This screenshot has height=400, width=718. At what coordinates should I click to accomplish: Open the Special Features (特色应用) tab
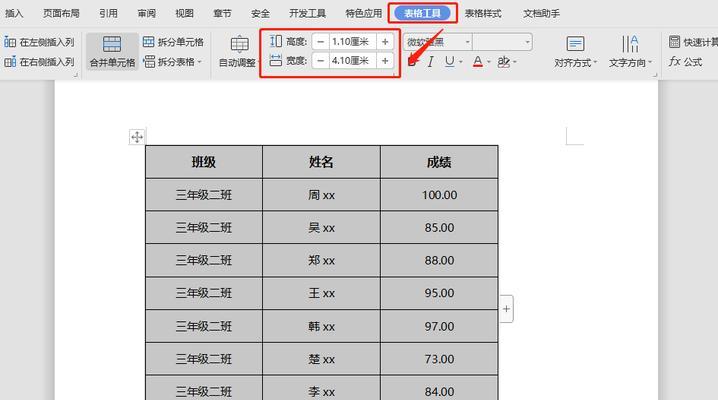364,14
